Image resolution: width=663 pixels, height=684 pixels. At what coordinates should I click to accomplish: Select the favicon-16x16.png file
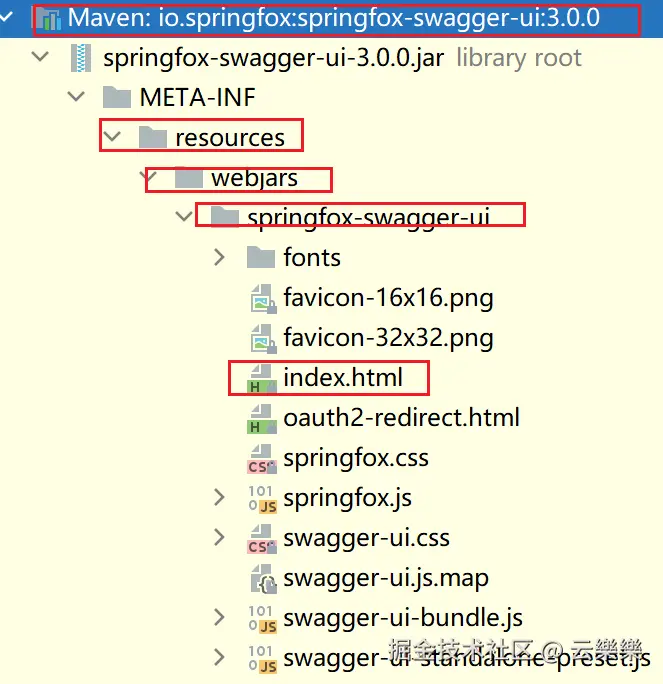tap(388, 298)
